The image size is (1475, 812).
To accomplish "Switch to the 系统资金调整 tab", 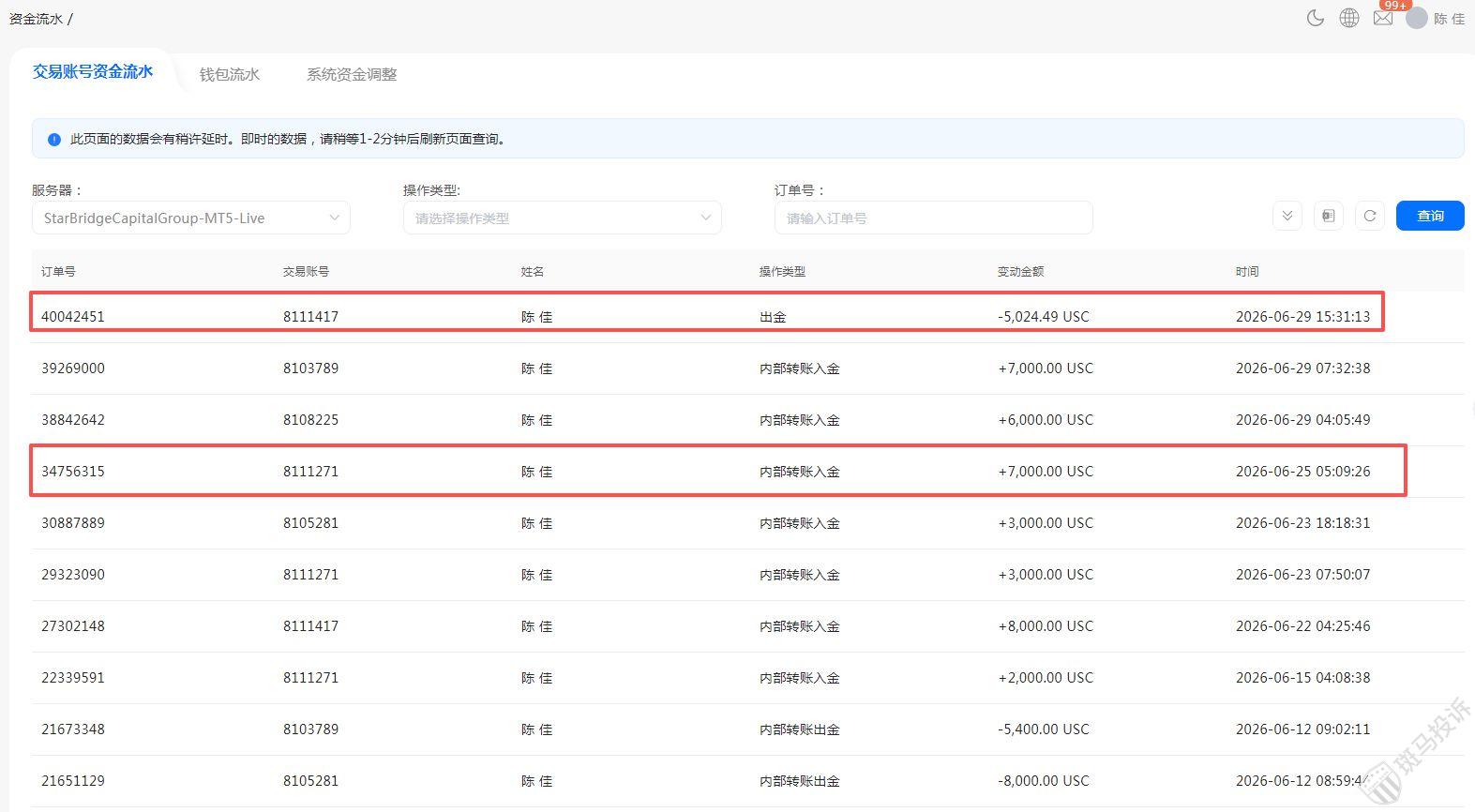I will pos(352,74).
